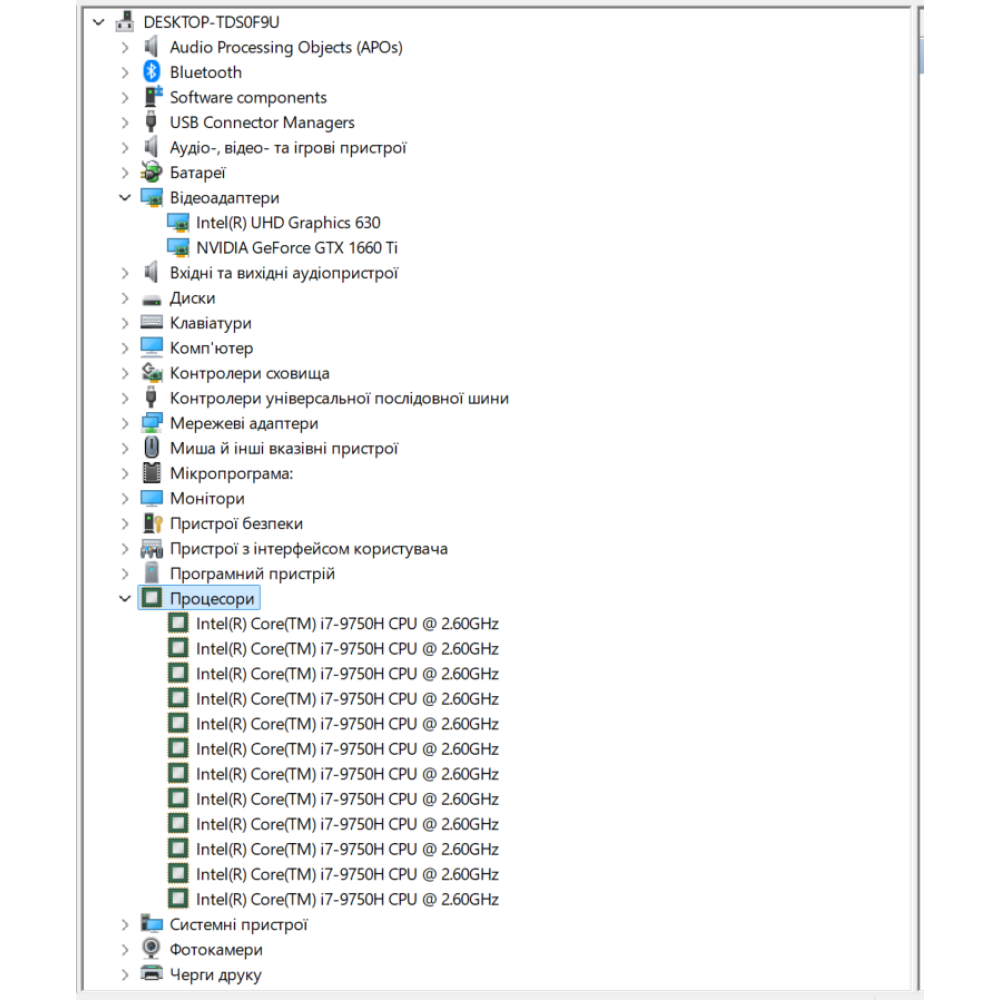1000x1000 pixels.
Task: Click the Клавіатури keyboard icon
Action: tap(152, 323)
